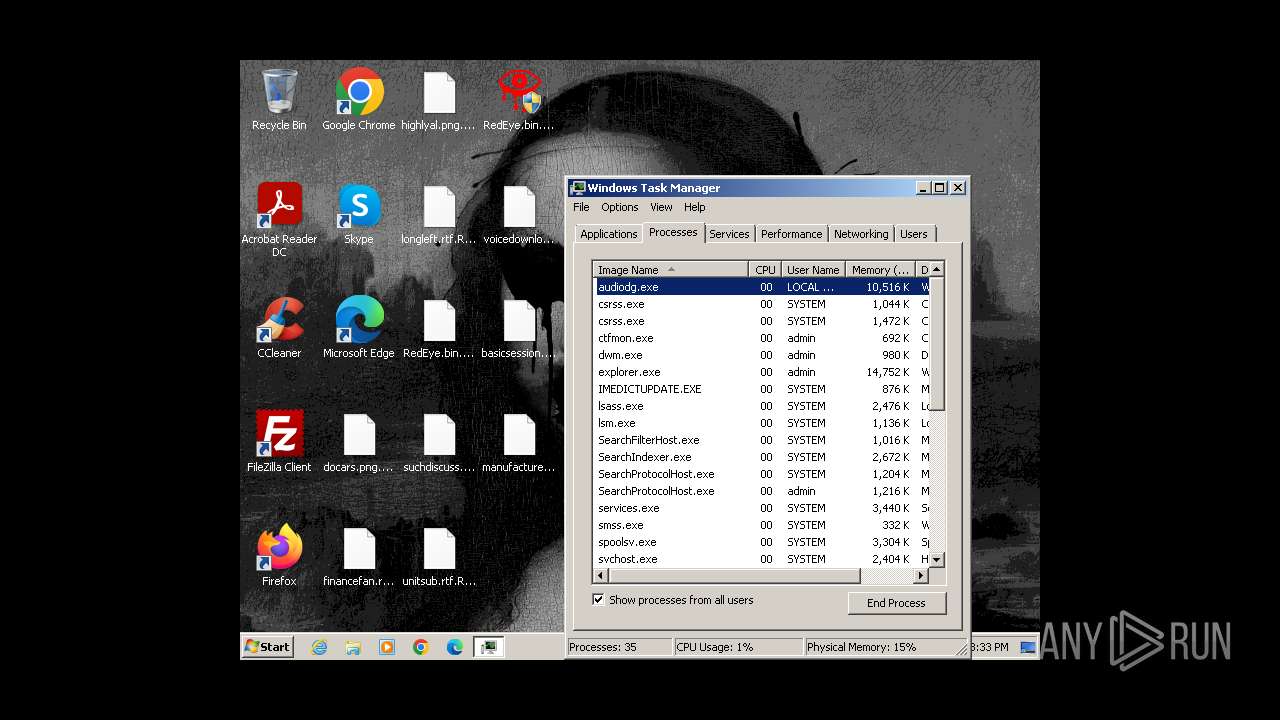Select basicsession file on desktop
The height and width of the screenshot is (720, 1280).
[x=519, y=327]
